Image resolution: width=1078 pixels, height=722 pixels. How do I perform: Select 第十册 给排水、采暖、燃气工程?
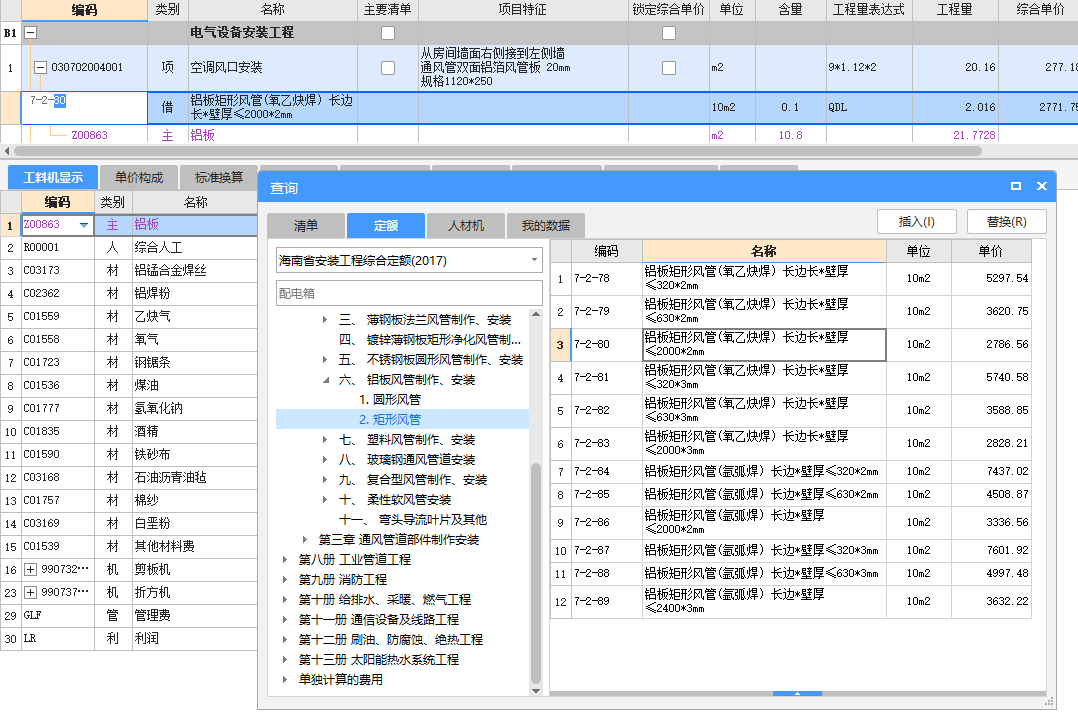tap(384, 600)
